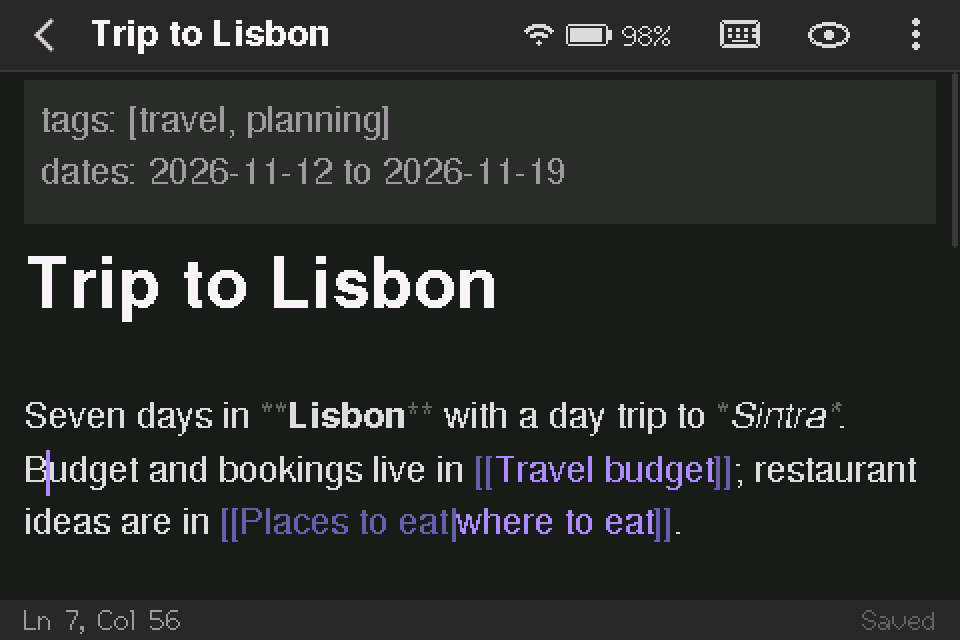Click the bold word Lisbon in paragraph

click(347, 416)
